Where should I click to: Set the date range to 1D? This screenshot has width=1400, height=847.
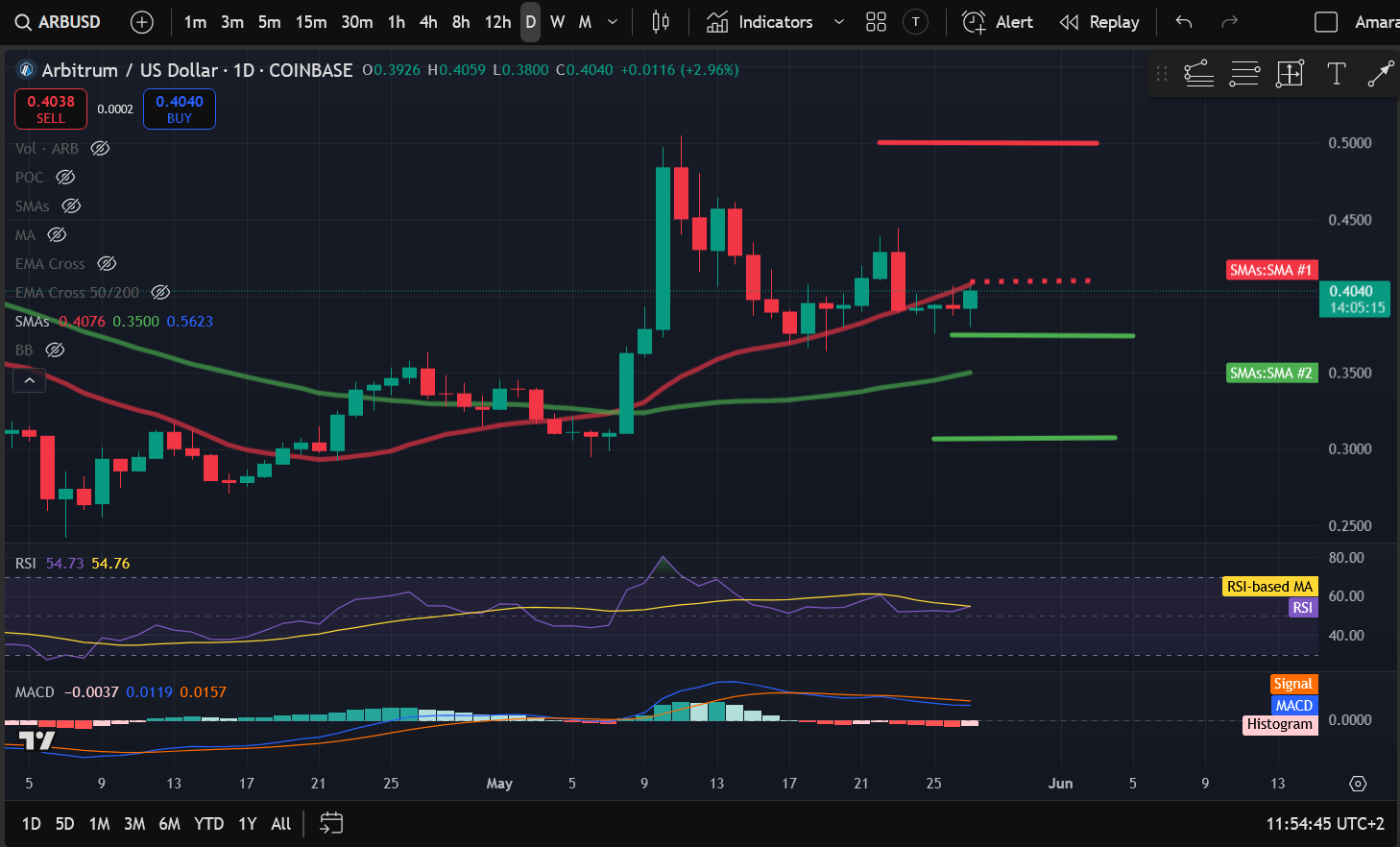32,824
